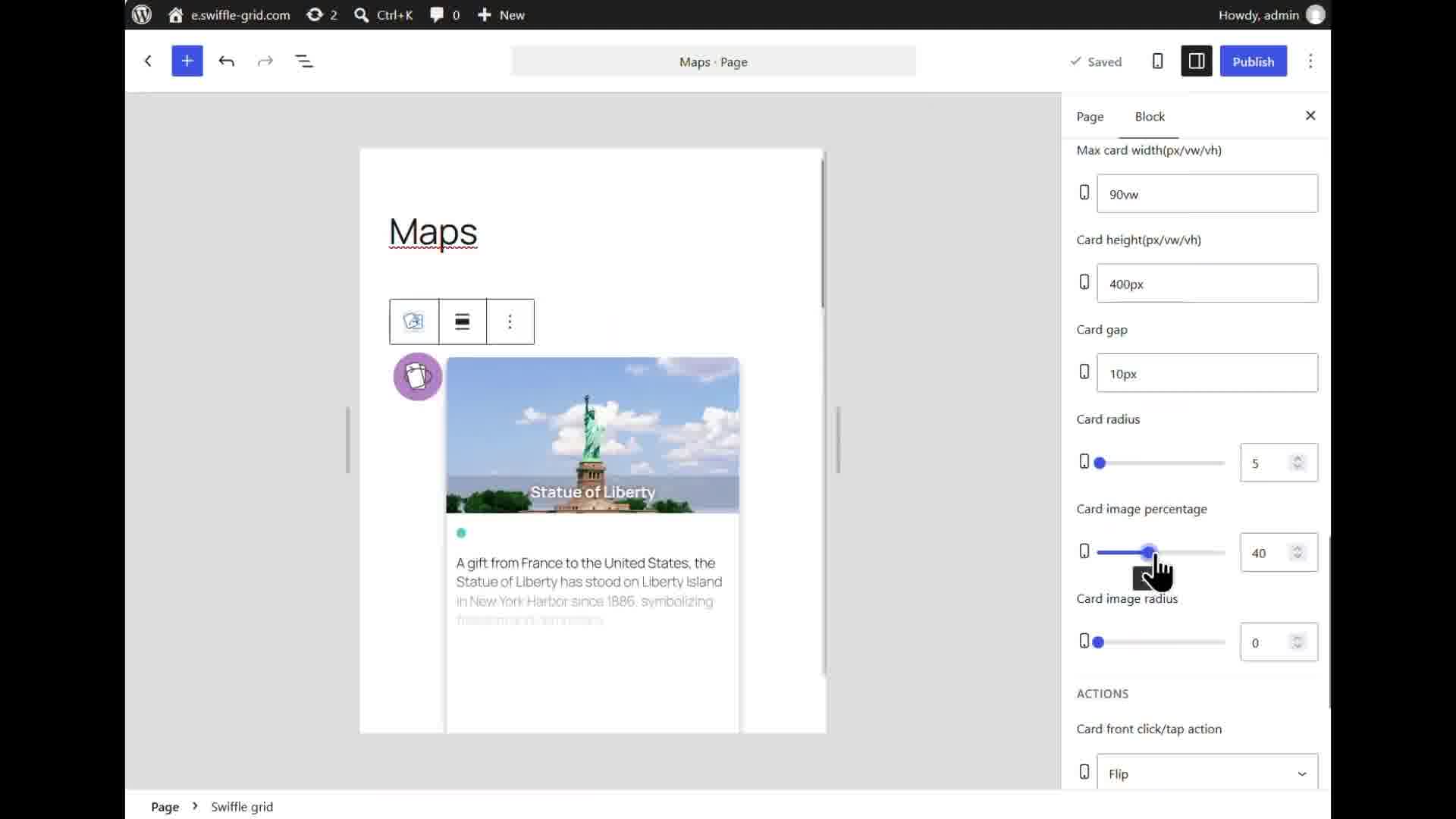Select the Swiffle grid block type icon

tap(414, 322)
